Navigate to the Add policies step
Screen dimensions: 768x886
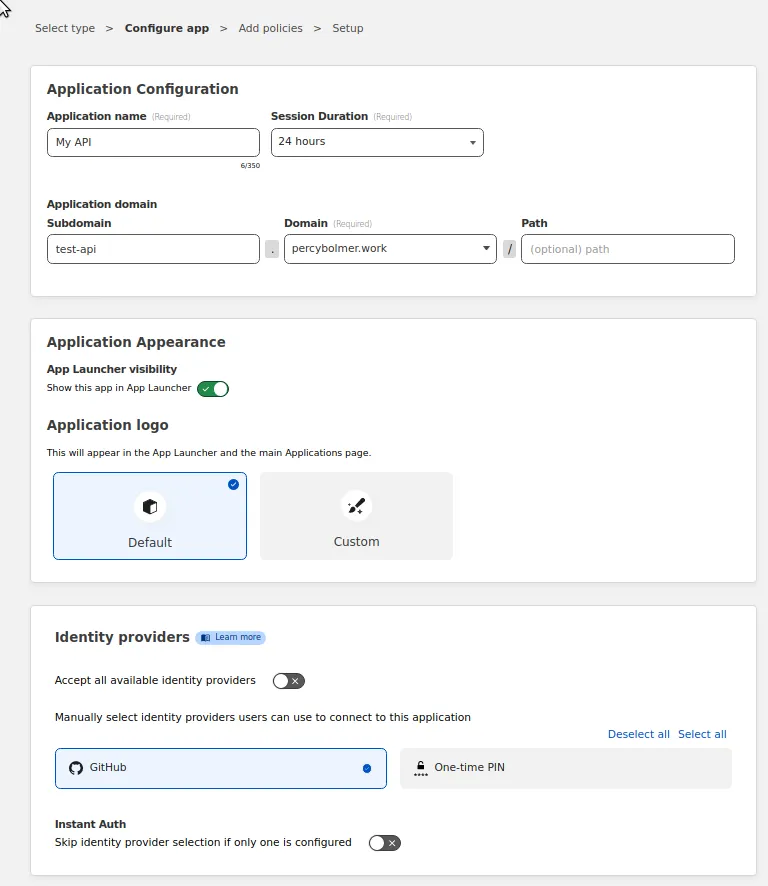click(x=270, y=28)
